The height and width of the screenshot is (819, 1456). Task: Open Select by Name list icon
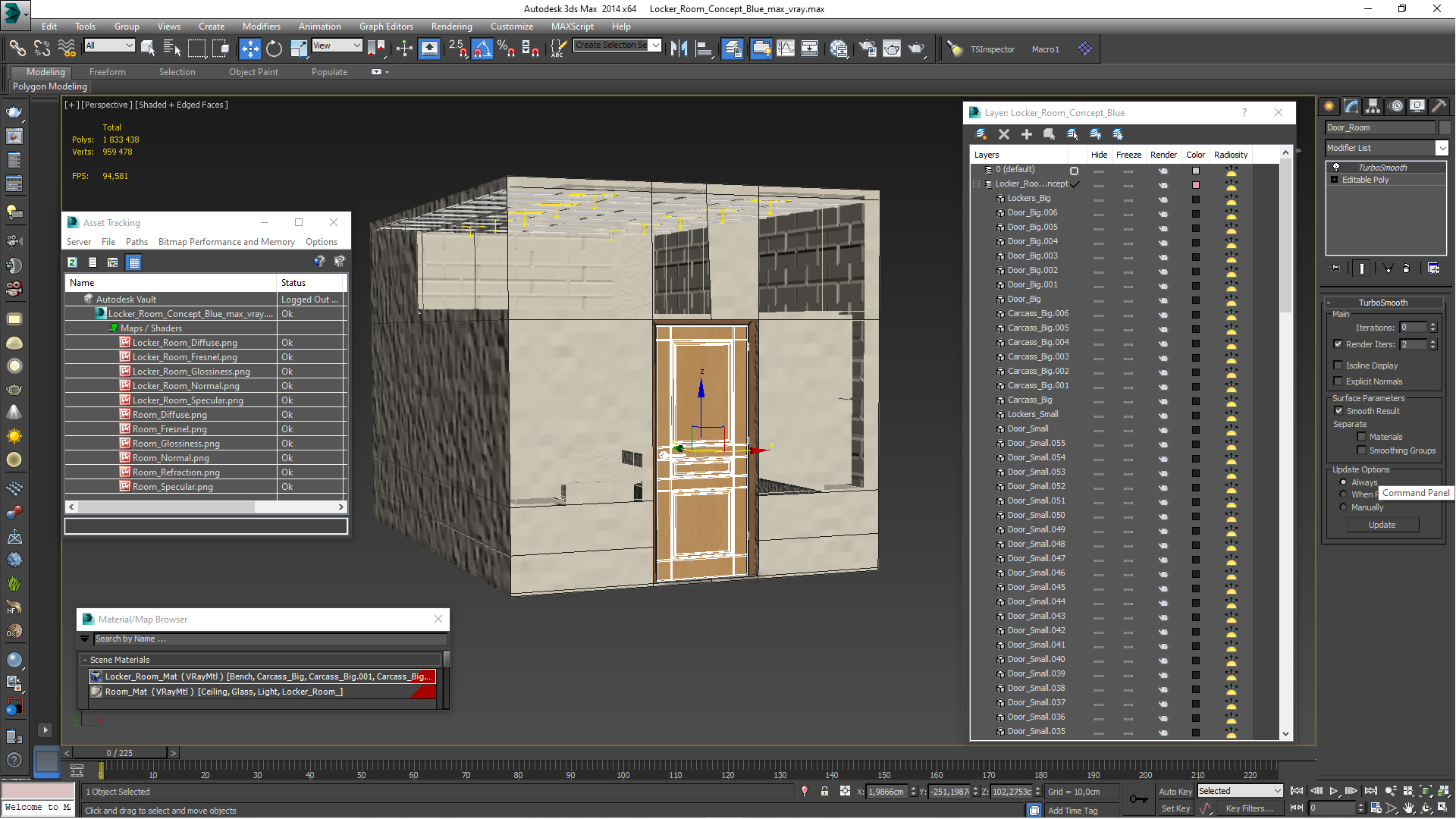(172, 49)
